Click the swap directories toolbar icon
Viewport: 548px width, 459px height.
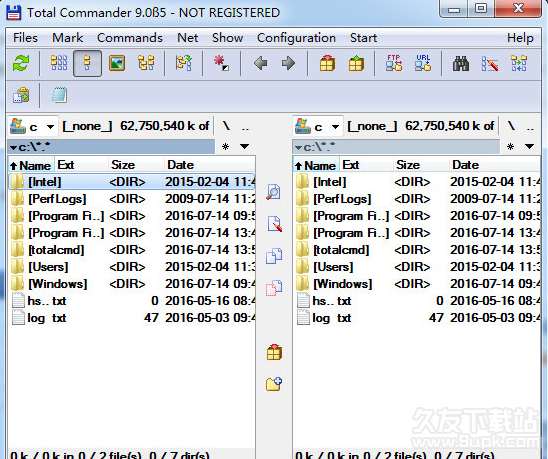tap(183, 63)
